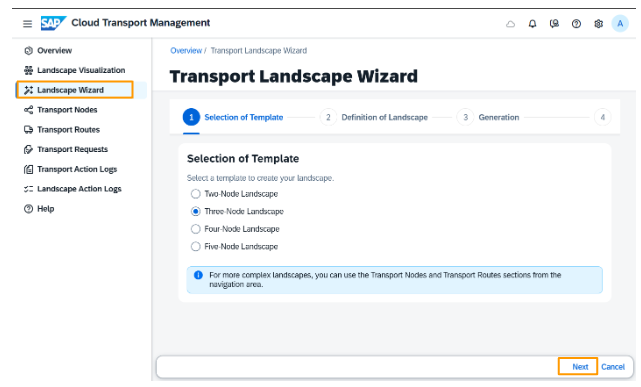The image size is (641, 387).
Task: Open Landscape Visualization menu item
Action: [x=81, y=70]
